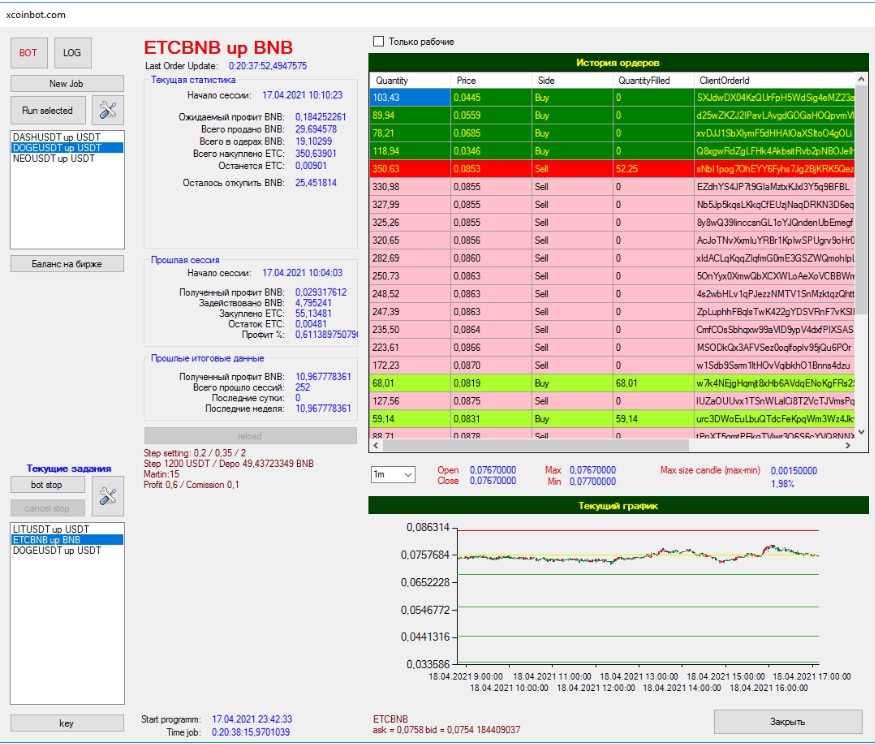Select the red Sell order row 350,63
This screenshot has height=744, width=875.
point(612,169)
